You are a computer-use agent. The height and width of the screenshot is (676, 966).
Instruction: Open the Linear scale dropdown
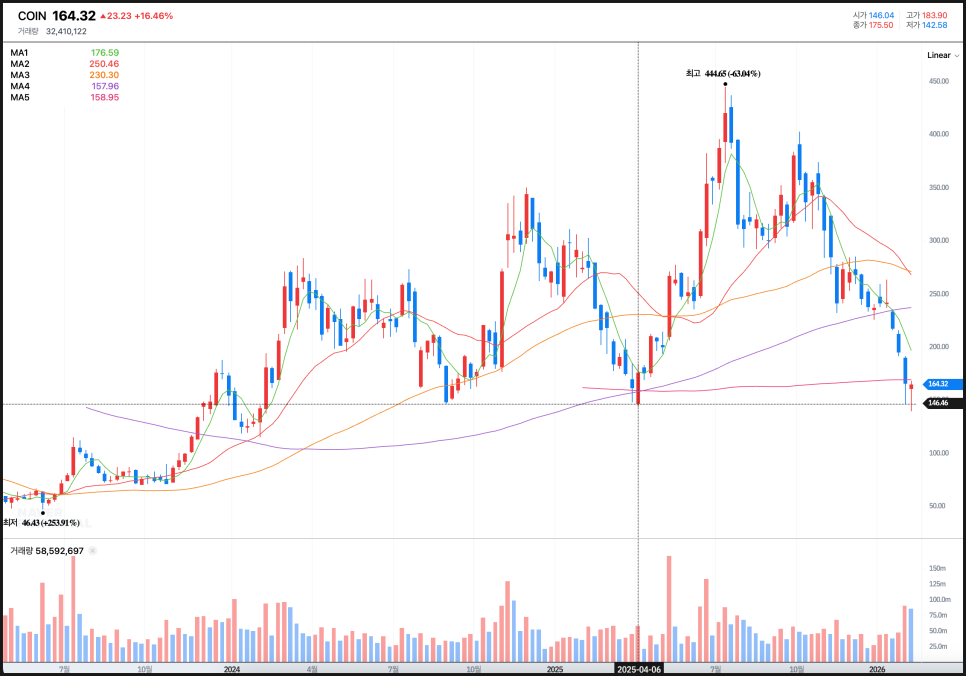938,55
